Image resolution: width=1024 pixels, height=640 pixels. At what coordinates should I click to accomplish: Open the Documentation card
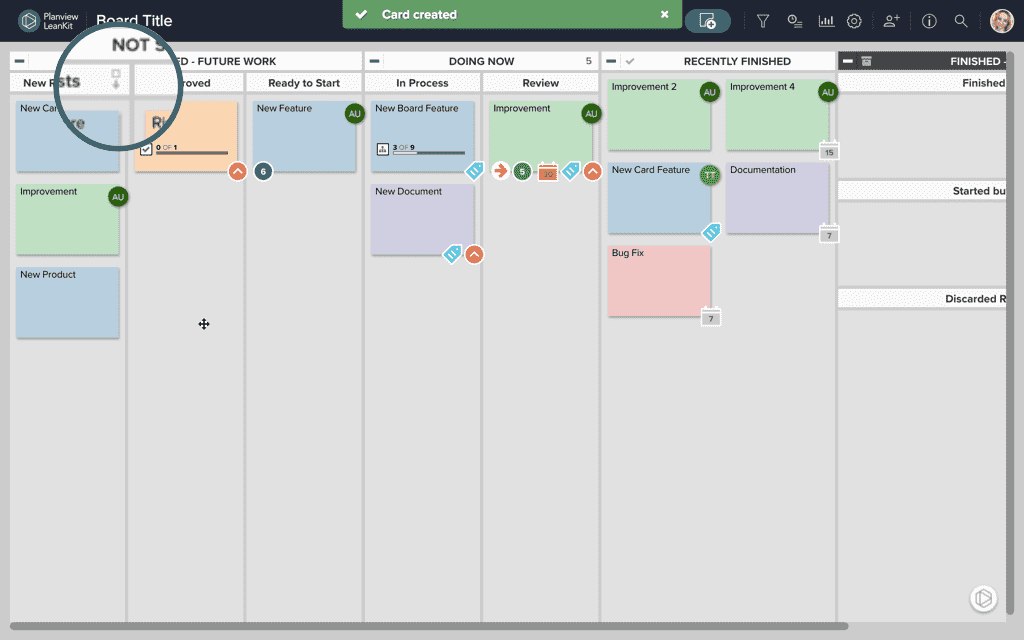(777, 198)
